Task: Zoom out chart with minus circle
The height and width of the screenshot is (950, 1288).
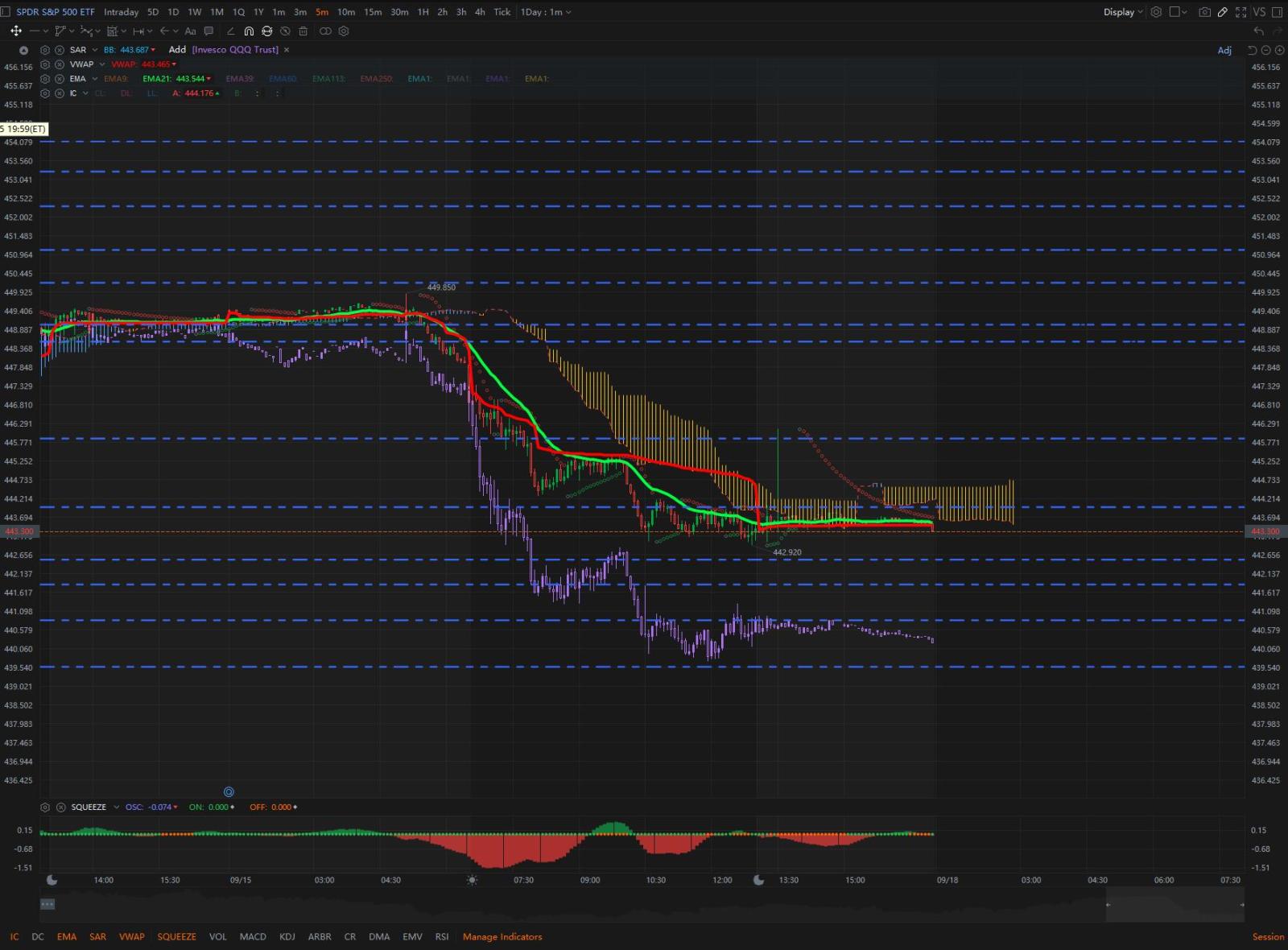Action: pyautogui.click(x=1265, y=50)
